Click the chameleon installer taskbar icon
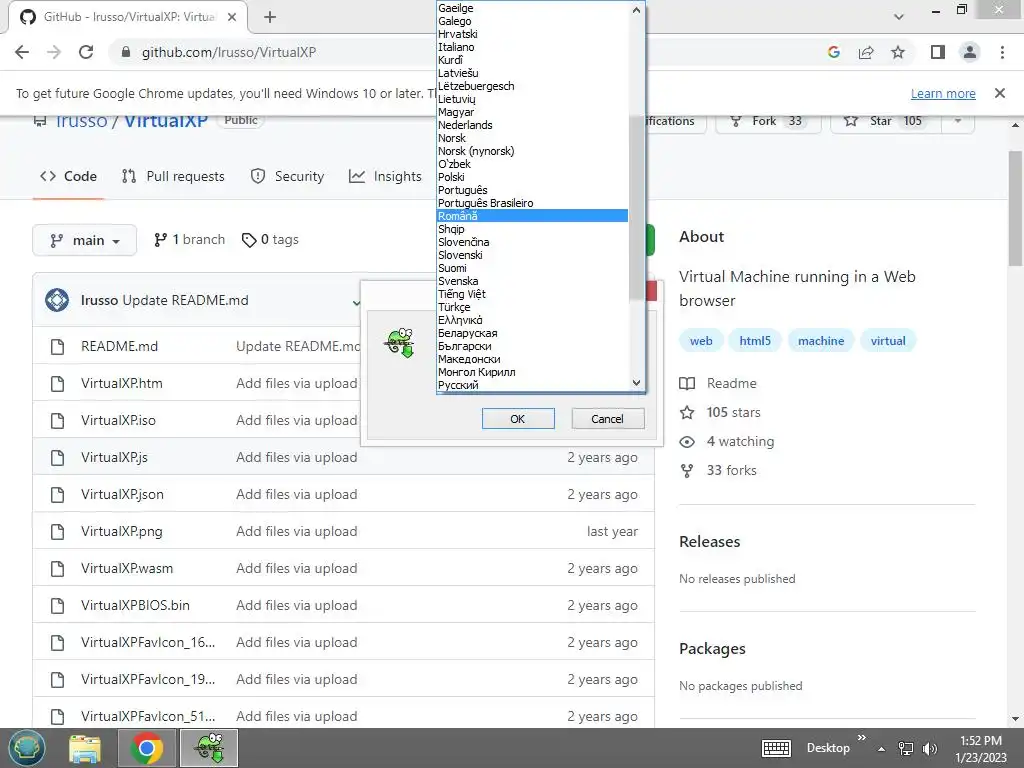Viewport: 1024px width, 768px height. 209,748
